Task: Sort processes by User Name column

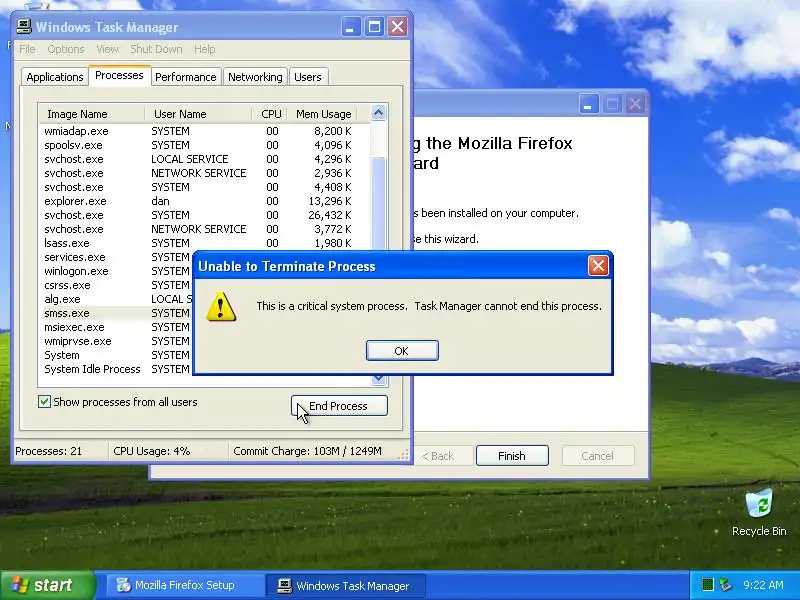Action: coord(198,114)
